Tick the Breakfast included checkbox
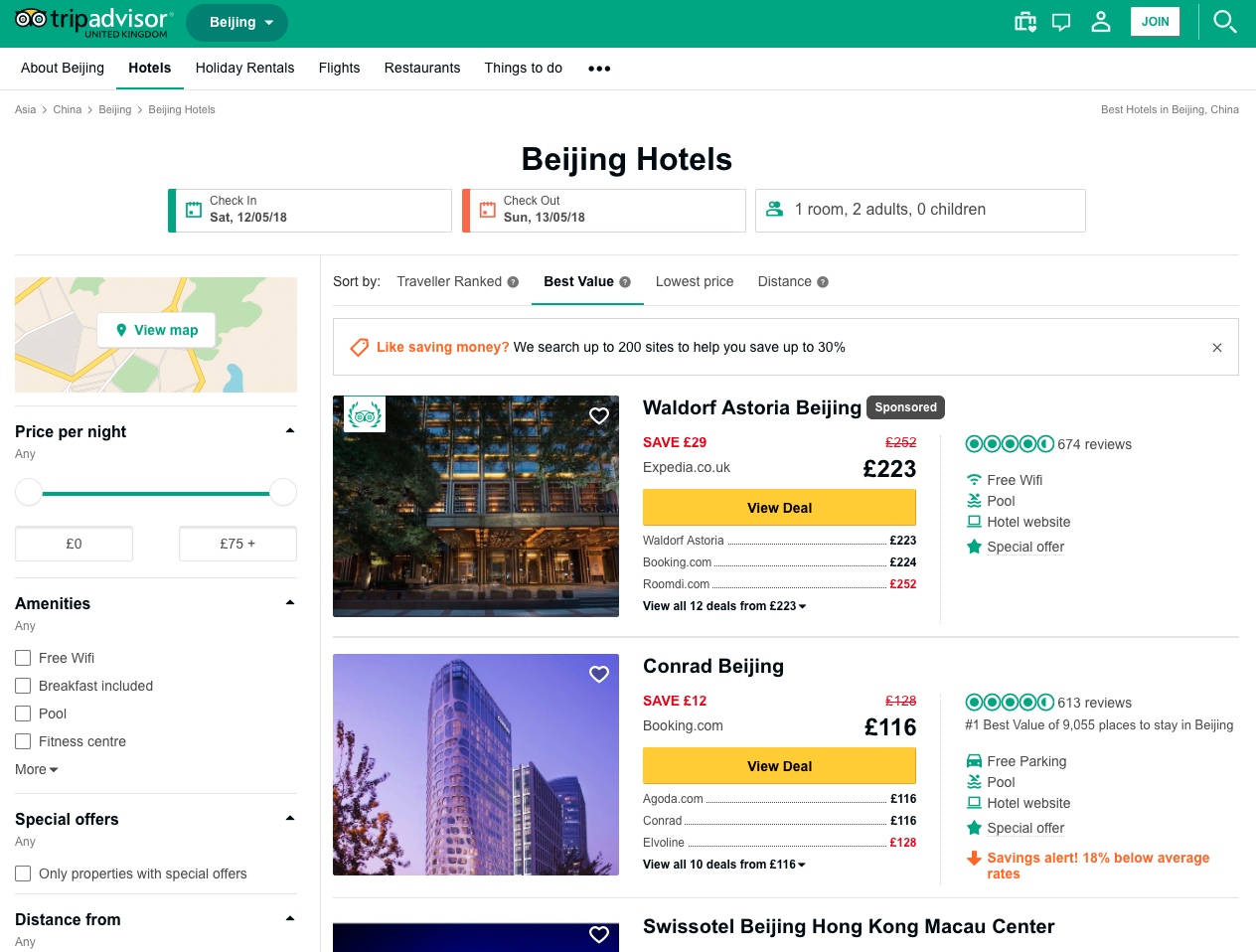This screenshot has width=1256, height=952. [23, 686]
